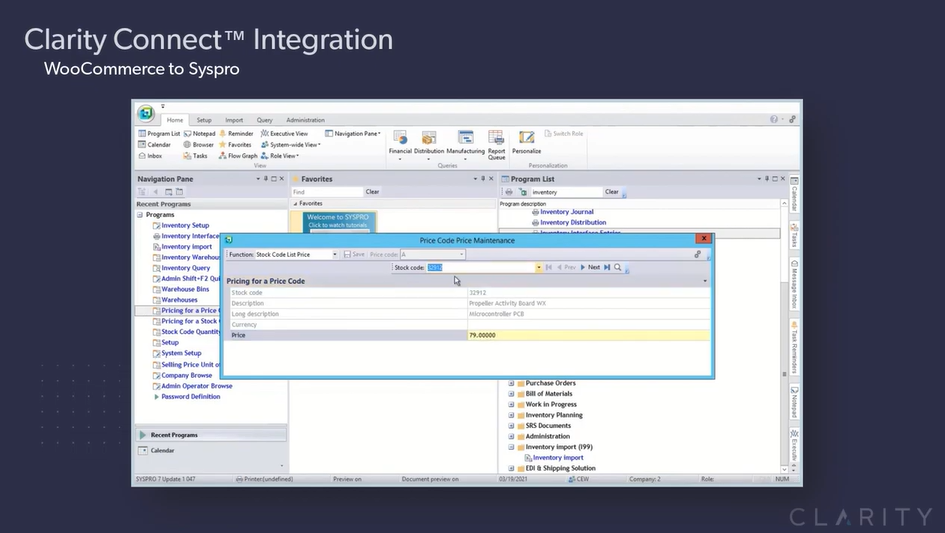Open the Inbox ribbon item
Viewport: 945px width, 533px height.
point(150,156)
